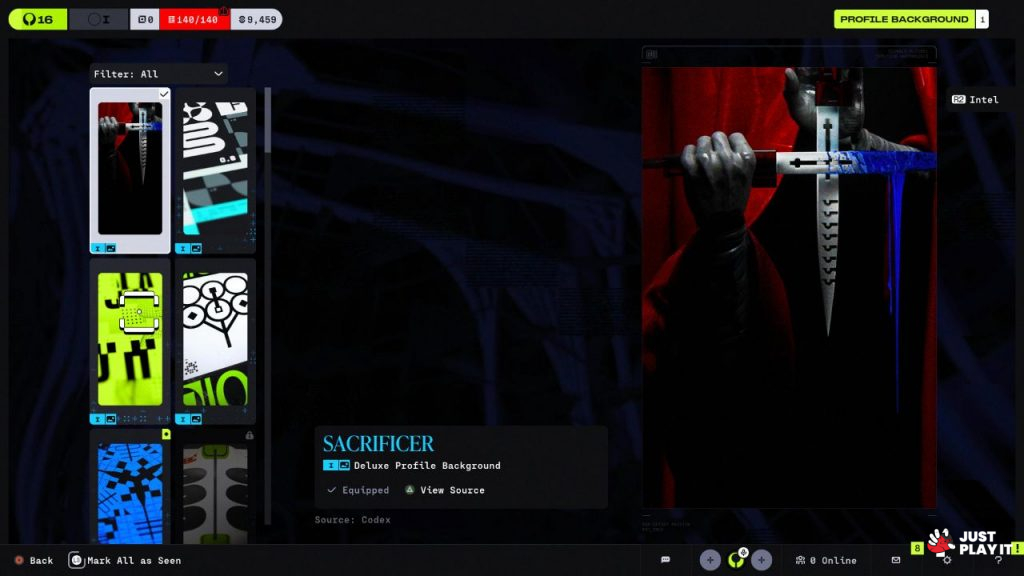Viewport: 1024px width, 576px height.
Task: Open the chat bubble icon in bottom bar
Action: point(665,560)
